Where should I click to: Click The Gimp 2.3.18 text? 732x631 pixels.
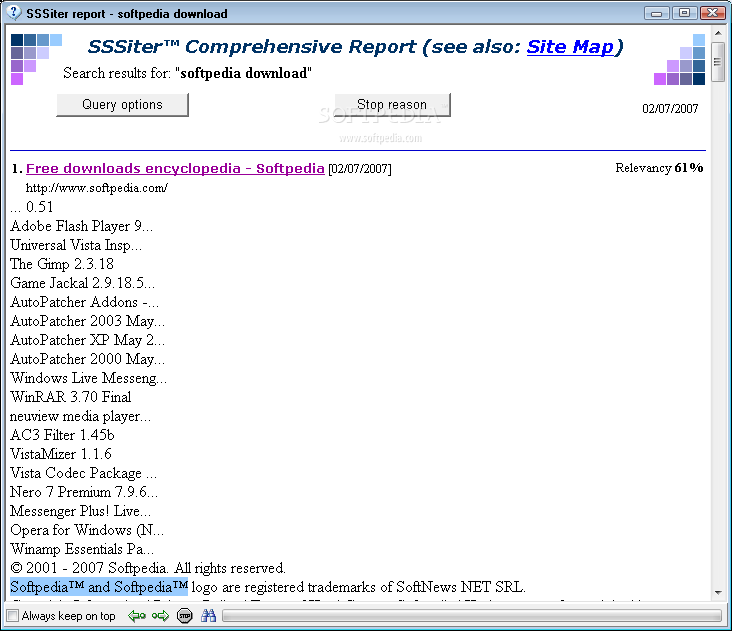62,264
